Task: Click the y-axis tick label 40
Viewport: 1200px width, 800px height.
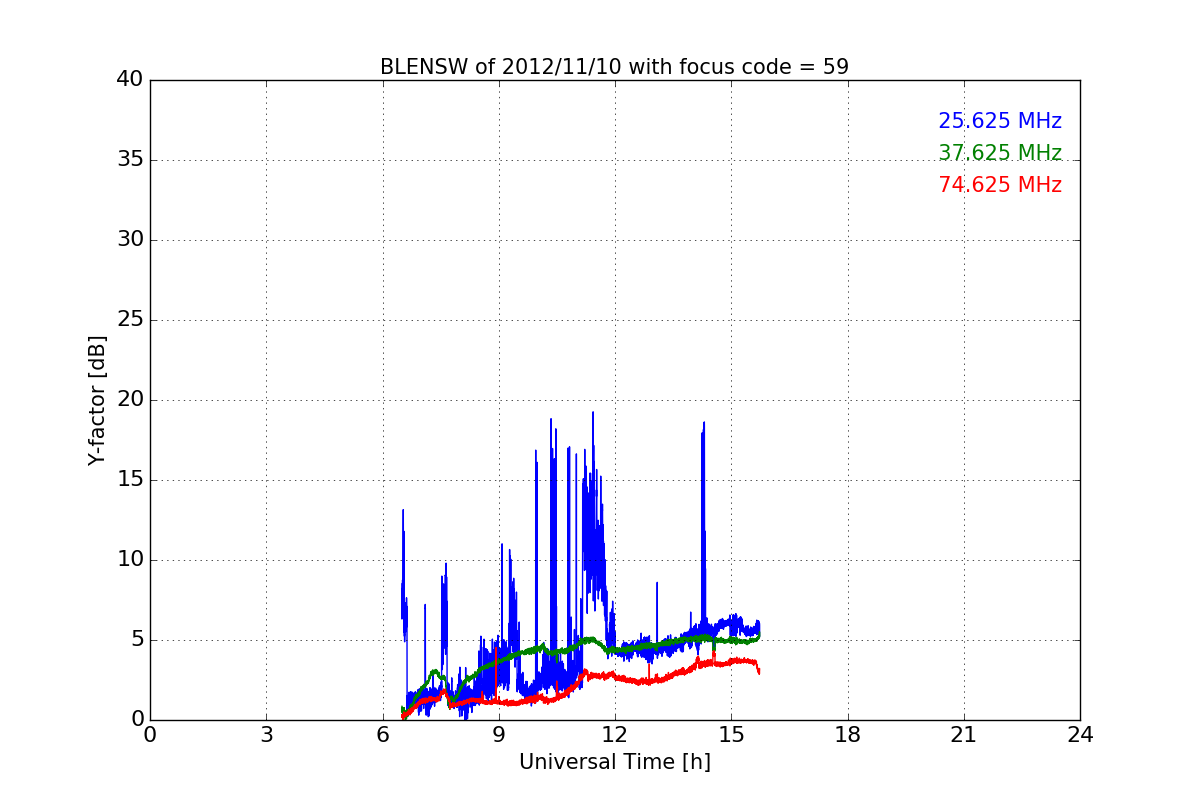Action: (x=130, y=80)
